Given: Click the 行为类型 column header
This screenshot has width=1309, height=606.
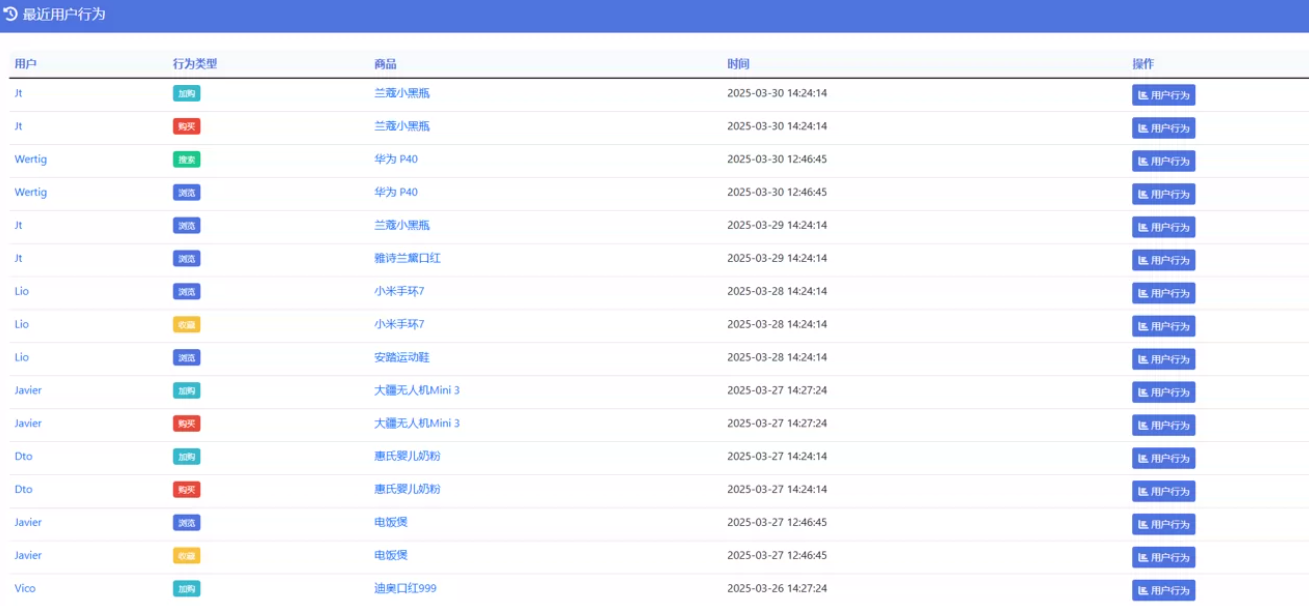Looking at the screenshot, I should tap(195, 64).
